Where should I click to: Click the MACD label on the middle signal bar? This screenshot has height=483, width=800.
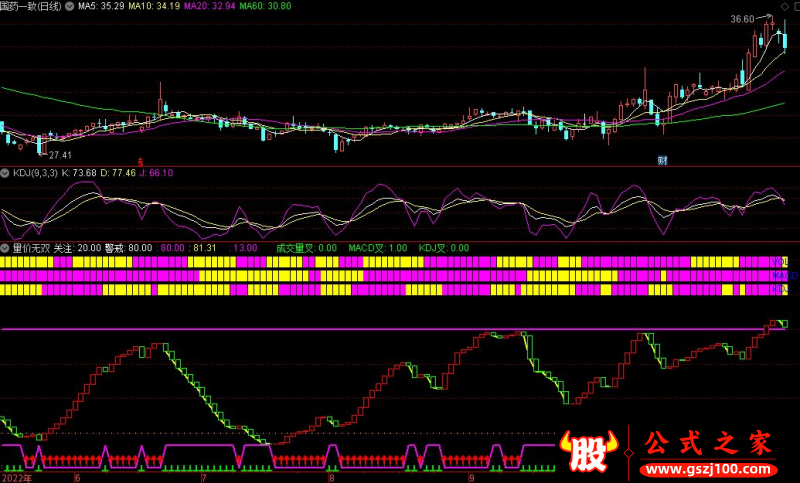(786, 276)
